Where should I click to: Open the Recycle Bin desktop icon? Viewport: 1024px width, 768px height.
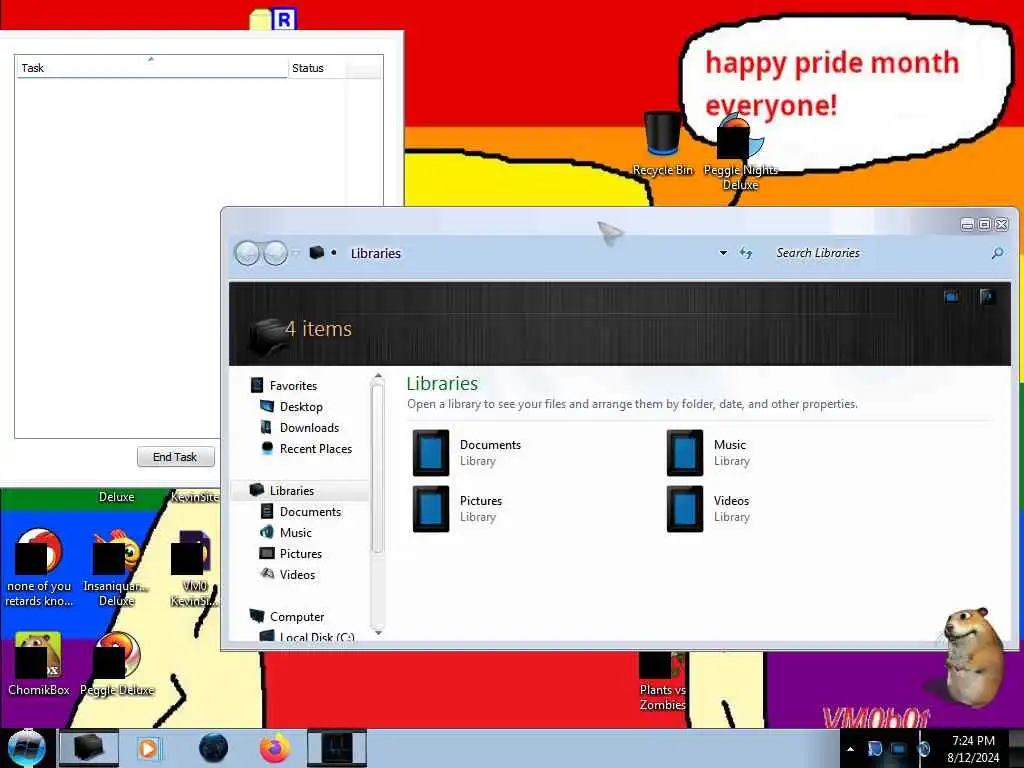click(662, 144)
